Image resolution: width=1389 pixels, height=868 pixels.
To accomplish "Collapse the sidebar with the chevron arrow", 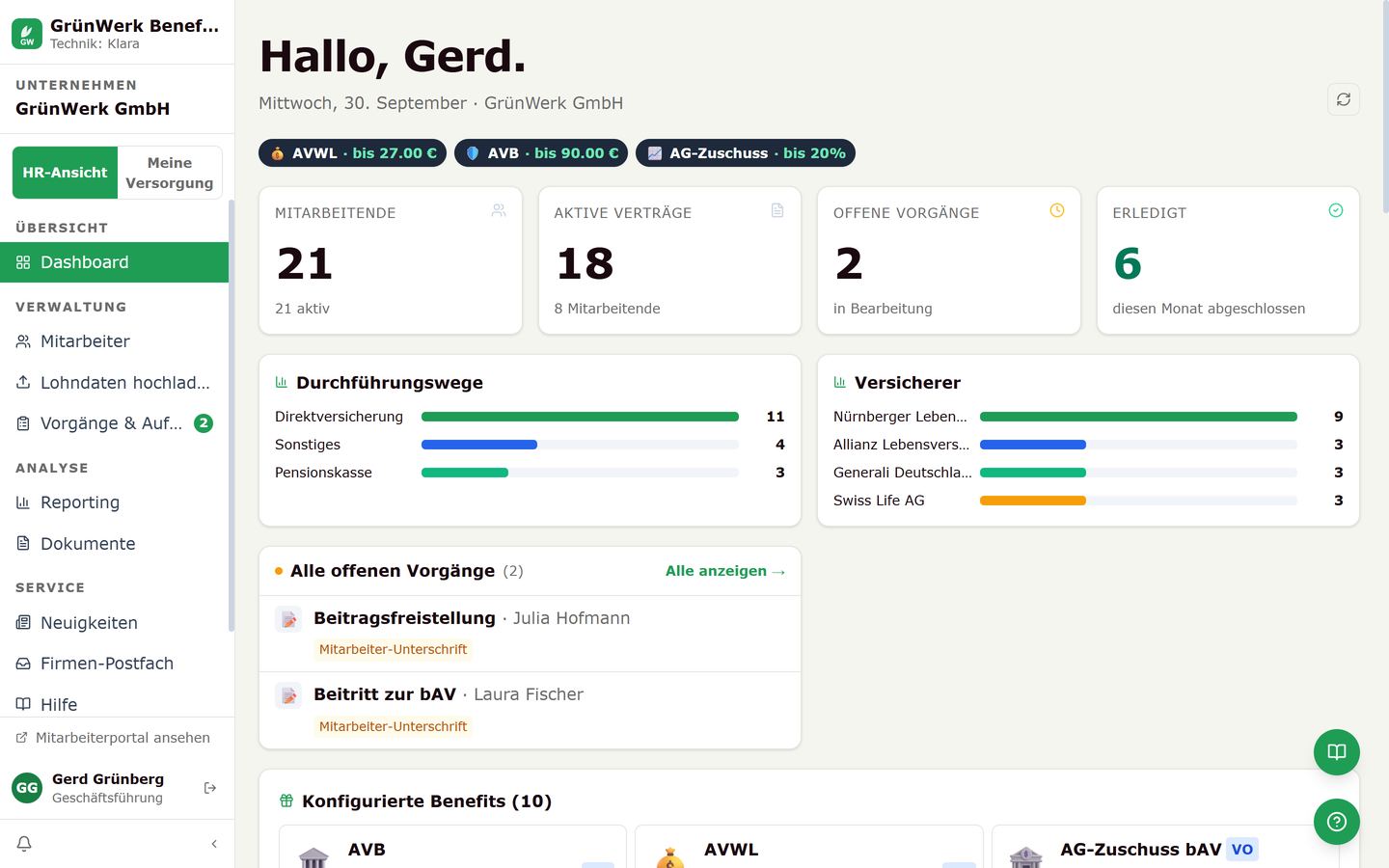I will point(214,844).
